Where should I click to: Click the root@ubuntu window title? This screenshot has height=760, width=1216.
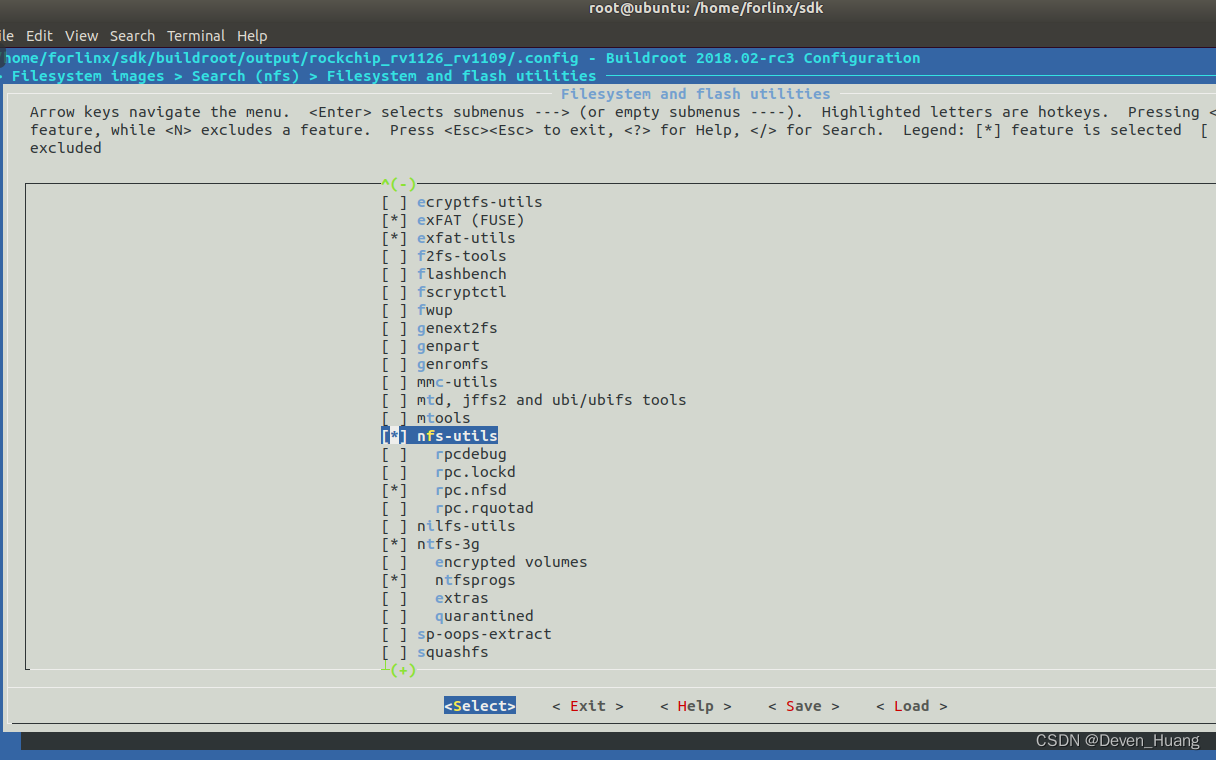coord(706,8)
